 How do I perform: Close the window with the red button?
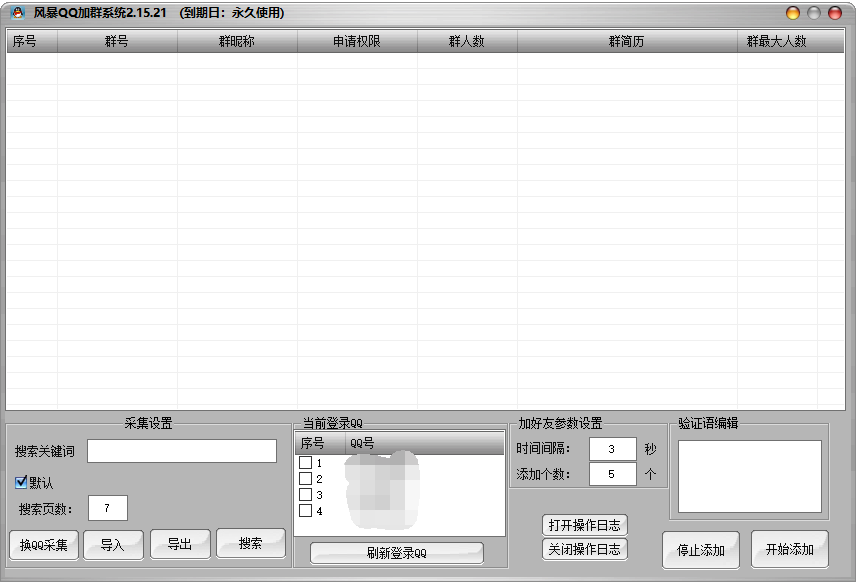[835, 13]
